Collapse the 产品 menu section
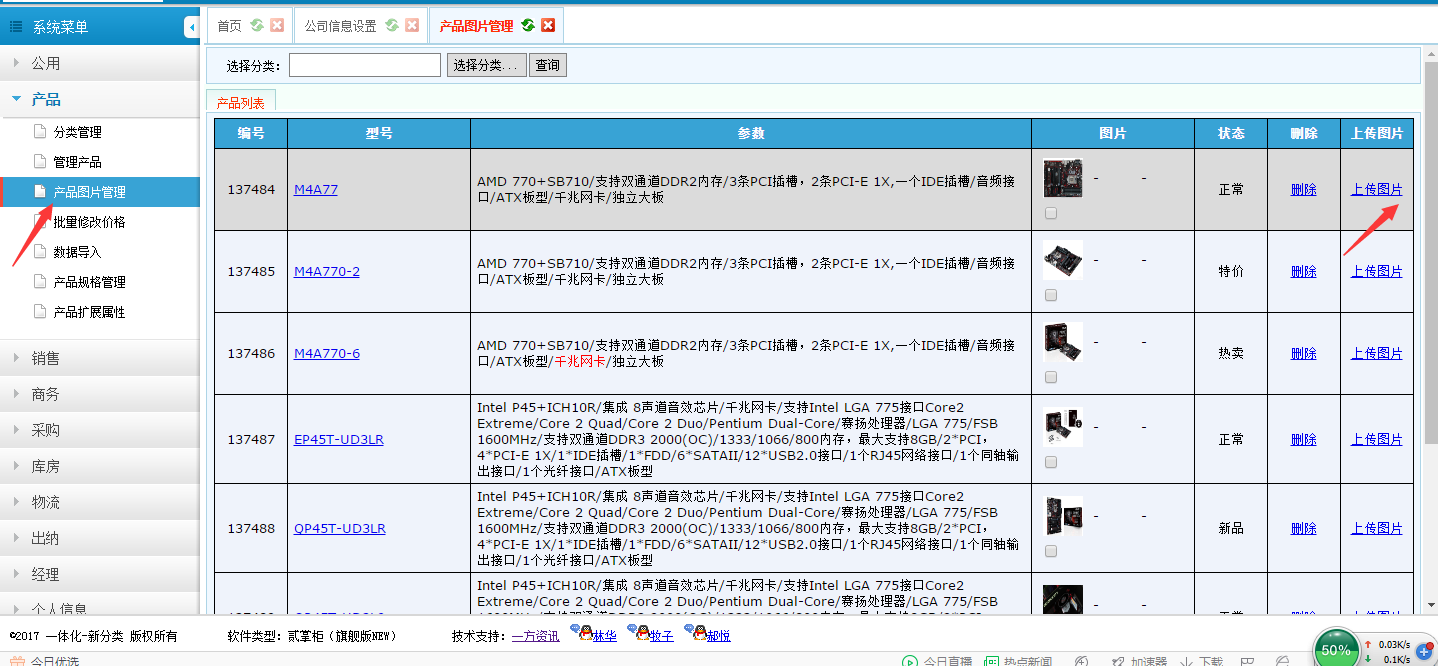This screenshot has height=666, width=1438. (x=100, y=99)
